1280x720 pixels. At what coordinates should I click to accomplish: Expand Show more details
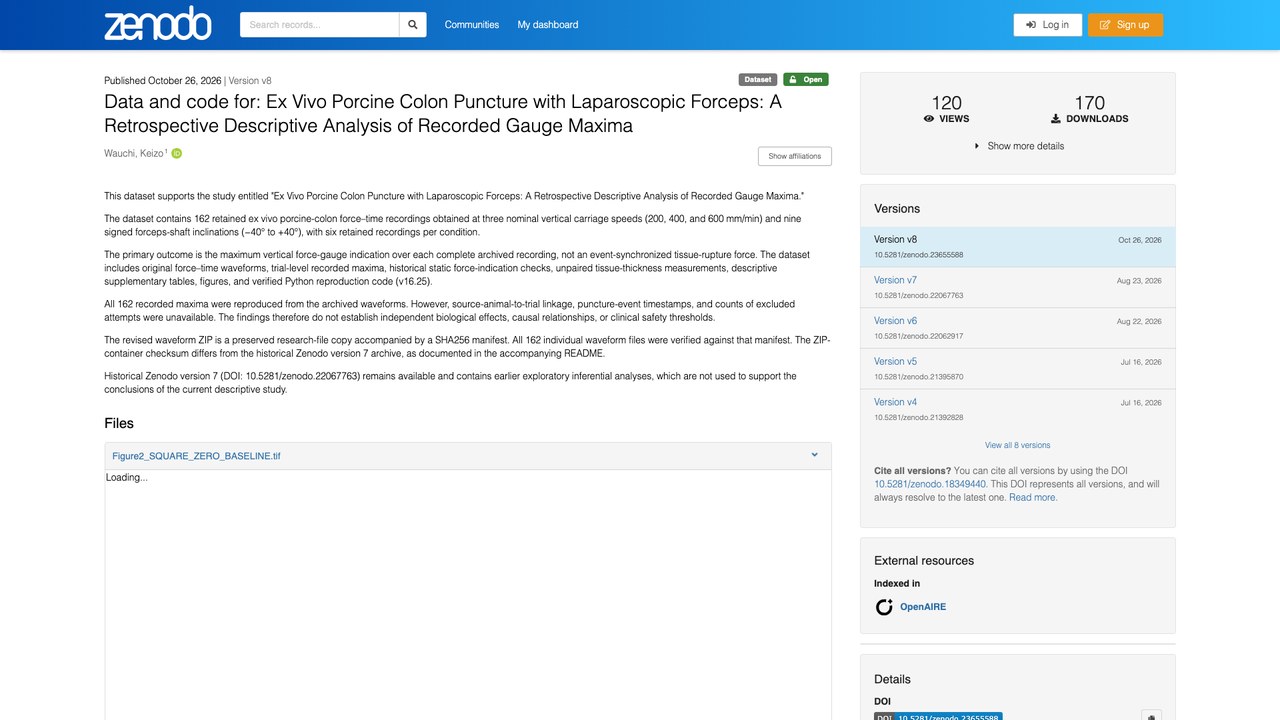tap(1019, 146)
